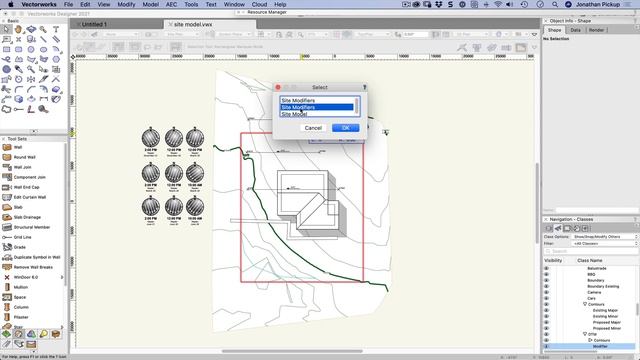
Task: Select the Double Line tool
Action: 56,39
